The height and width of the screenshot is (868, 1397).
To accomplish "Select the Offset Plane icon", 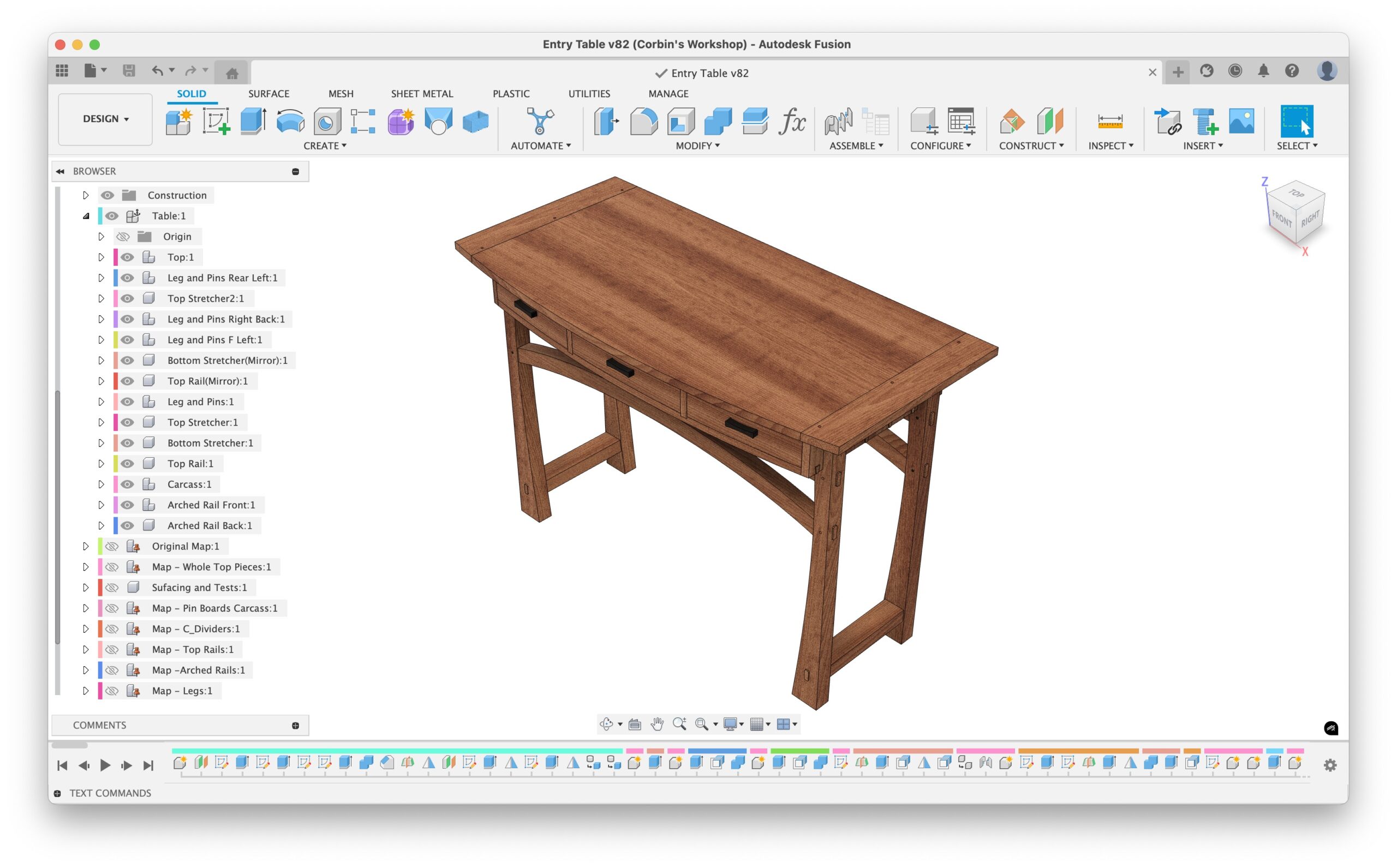I will tap(1012, 122).
